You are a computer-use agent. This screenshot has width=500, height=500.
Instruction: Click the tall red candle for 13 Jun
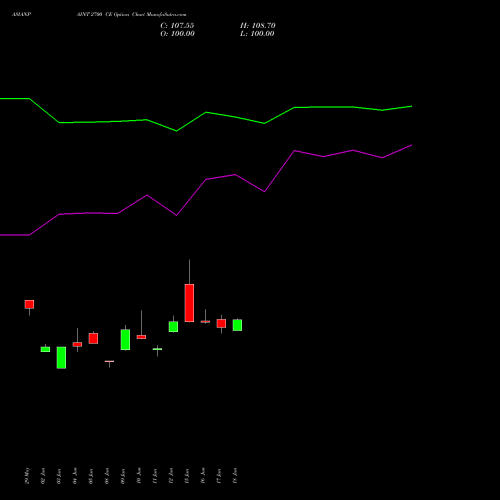pyautogui.click(x=189, y=303)
